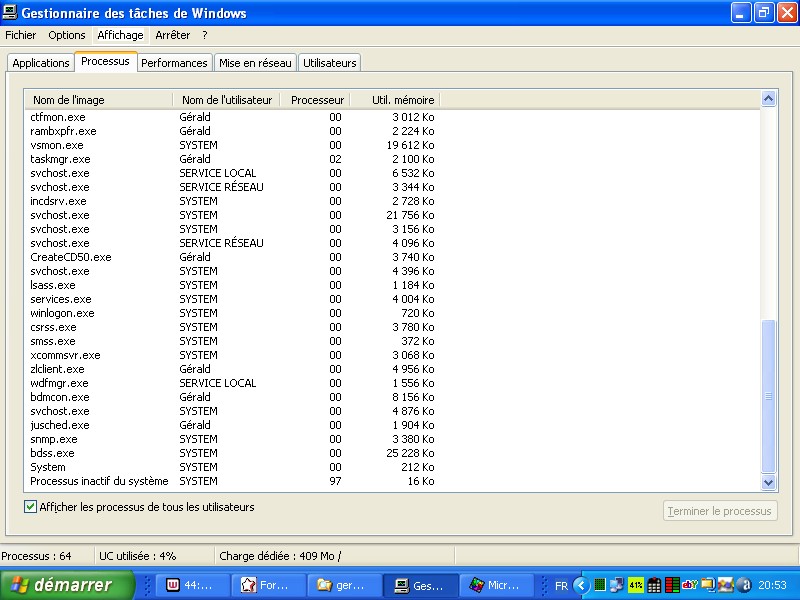Switch to the 'For...' taskbar window

268,585
